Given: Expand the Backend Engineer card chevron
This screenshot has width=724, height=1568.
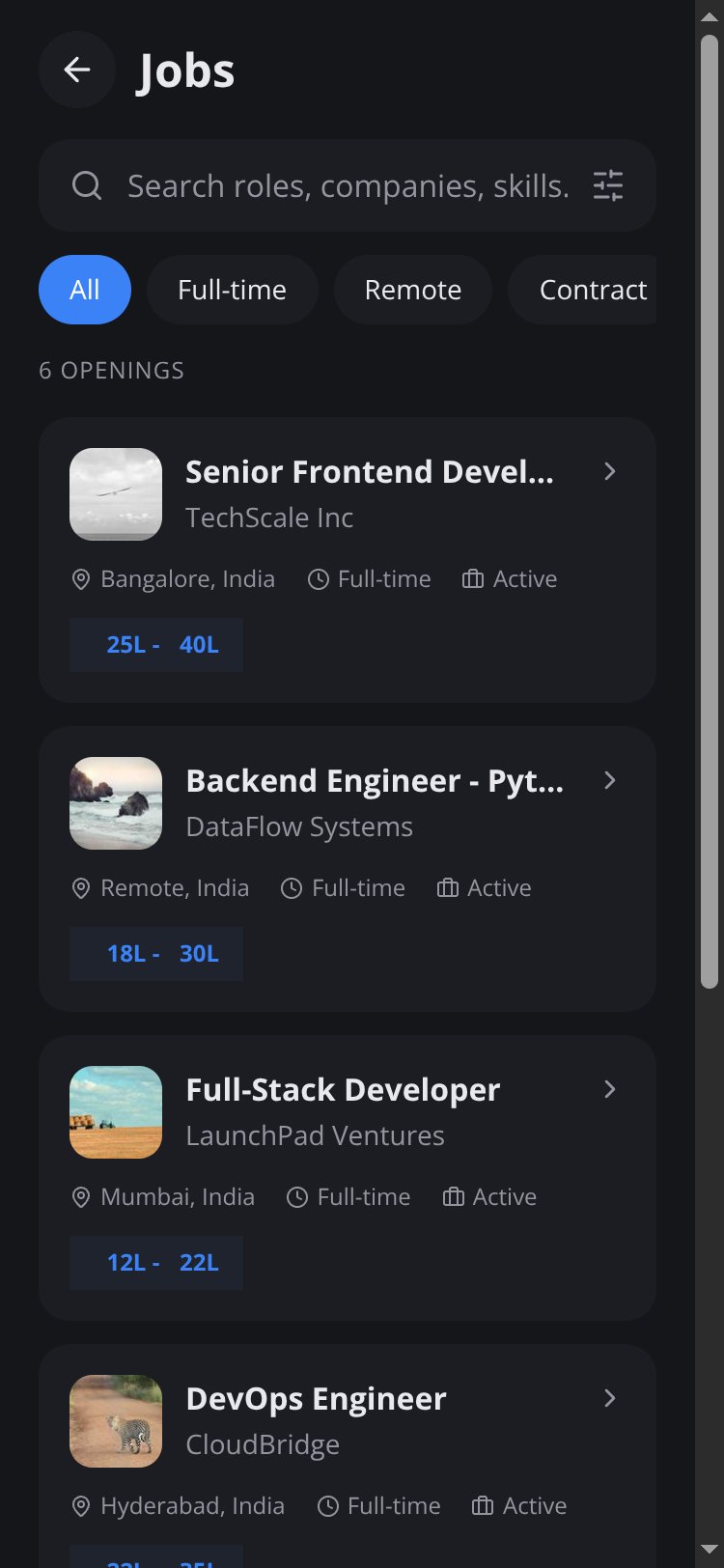Looking at the screenshot, I should pyautogui.click(x=610, y=780).
